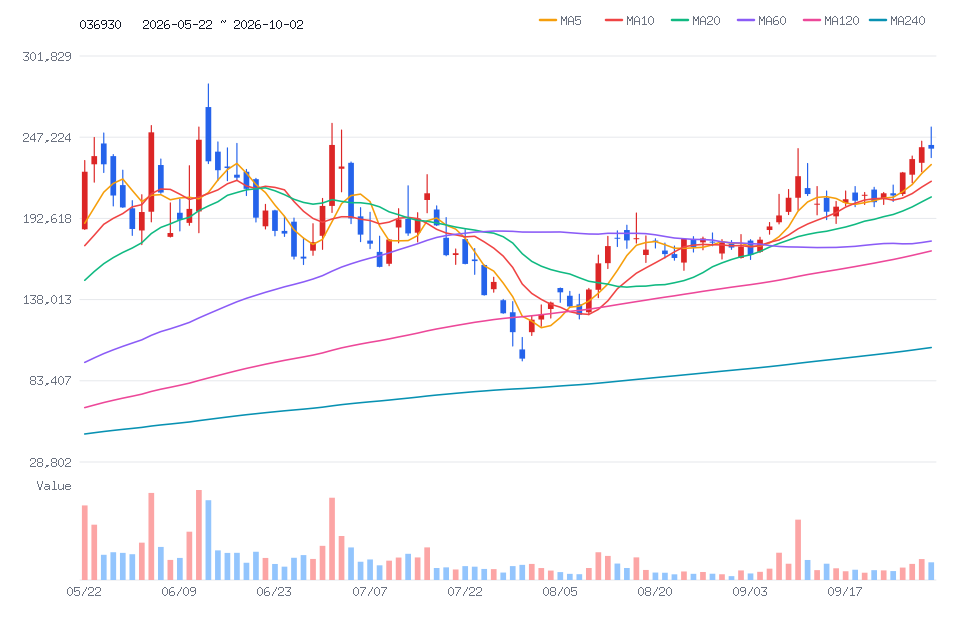Image resolution: width=960 pixels, height=620 pixels.
Task: Click the 83,407 price axis label
Action: pyautogui.click(x=51, y=381)
